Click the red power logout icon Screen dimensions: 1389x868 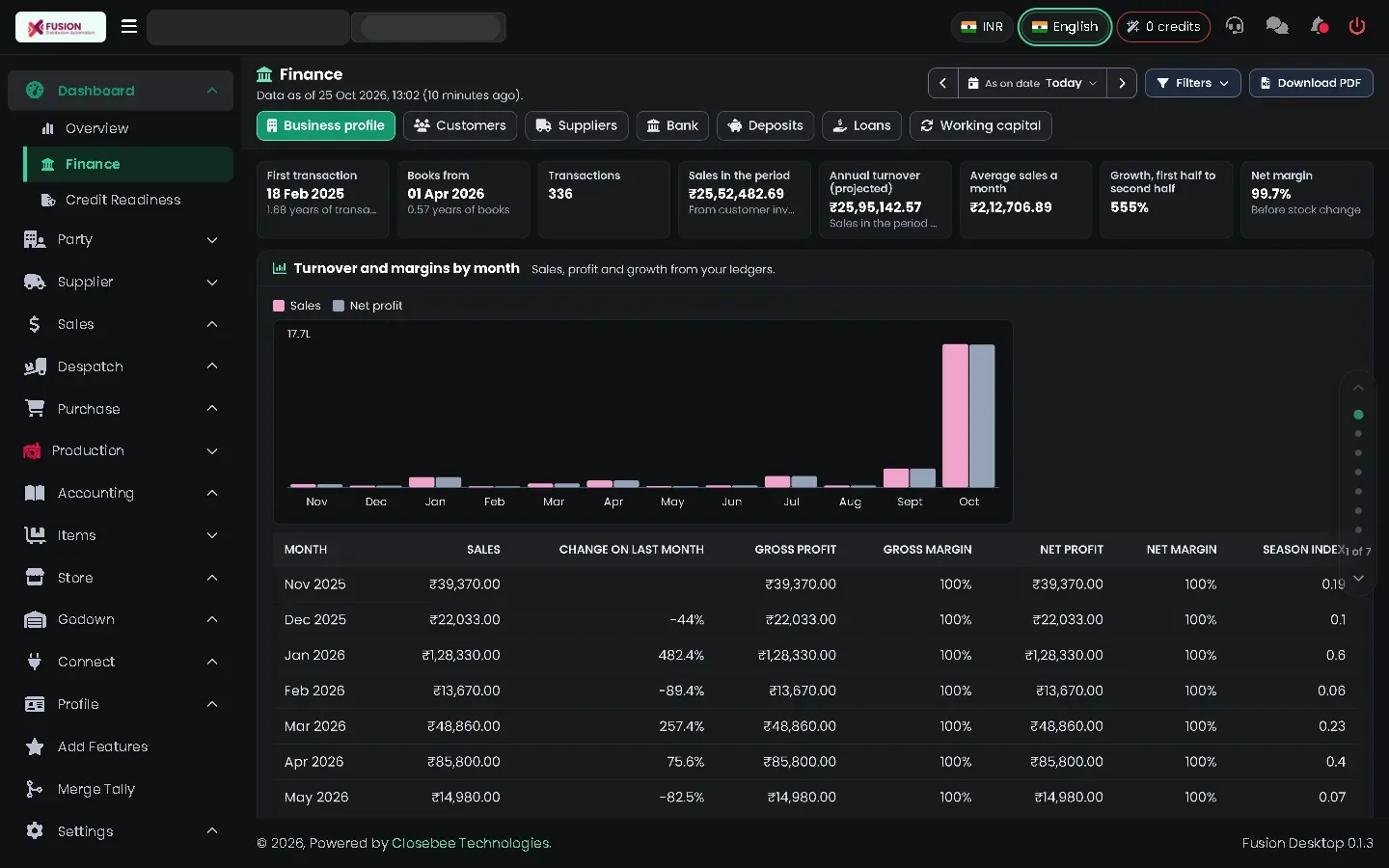(1357, 26)
